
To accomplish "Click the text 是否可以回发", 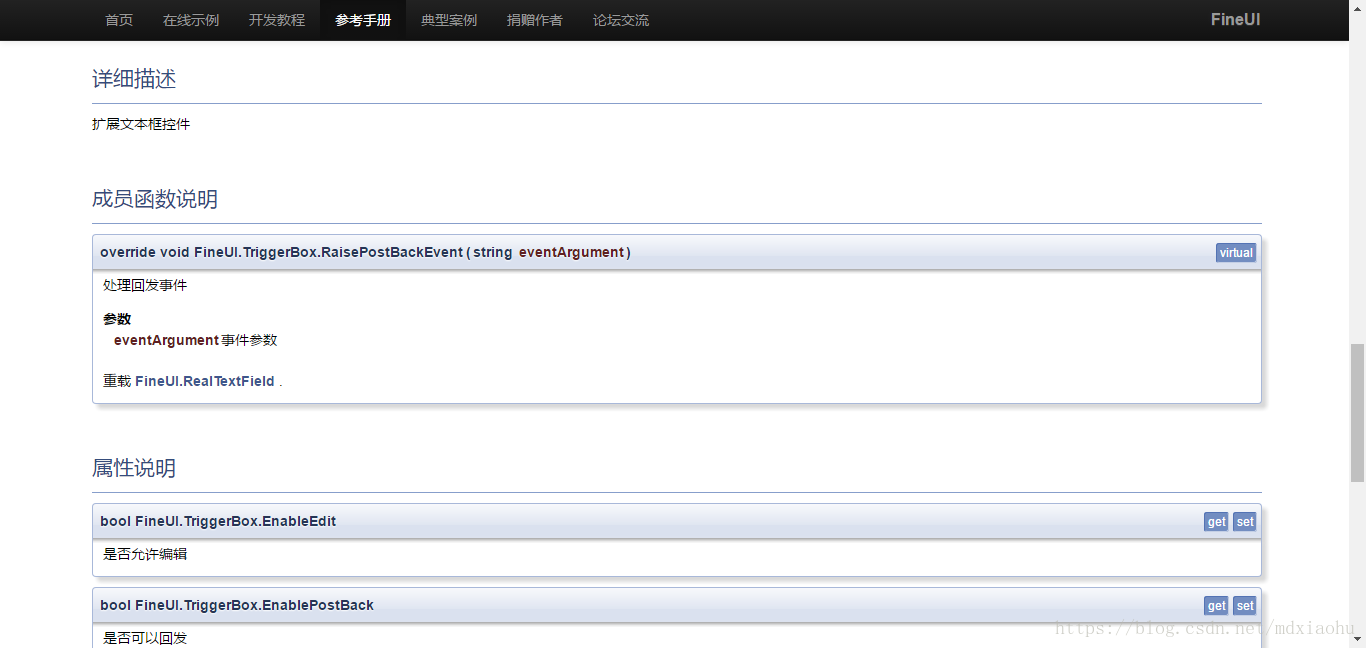I will point(145,637).
